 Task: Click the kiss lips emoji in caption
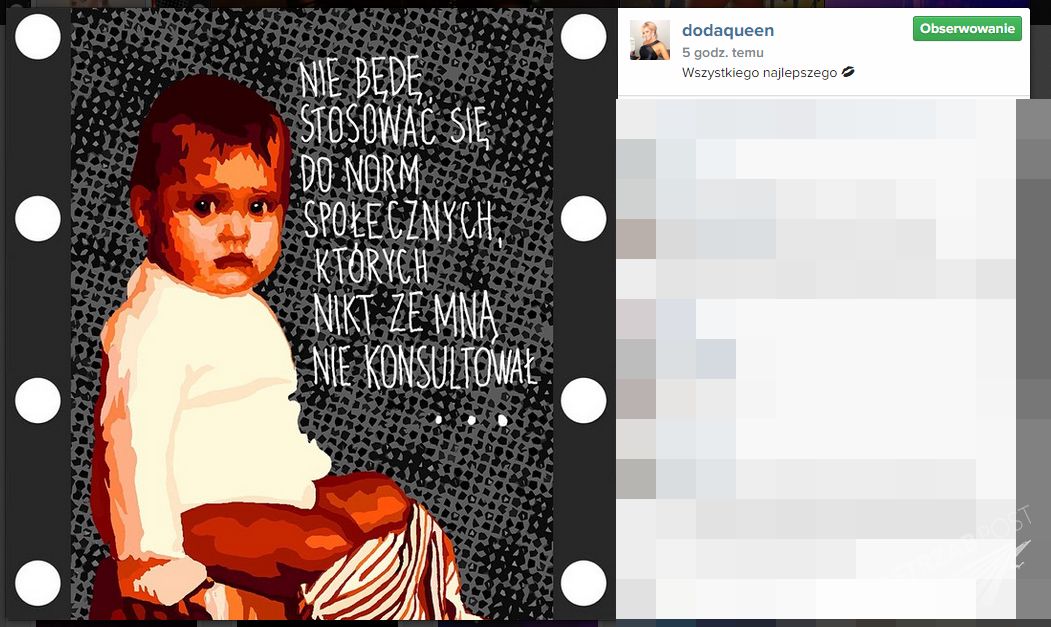pos(848,72)
